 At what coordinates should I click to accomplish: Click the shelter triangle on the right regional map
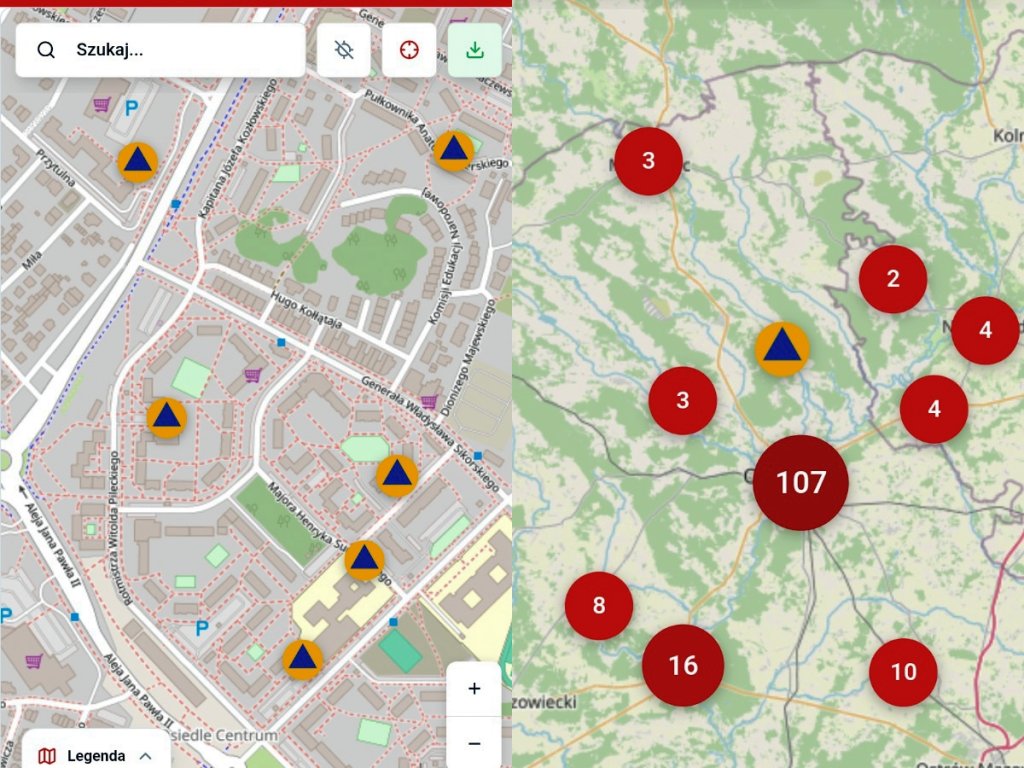[x=784, y=350]
